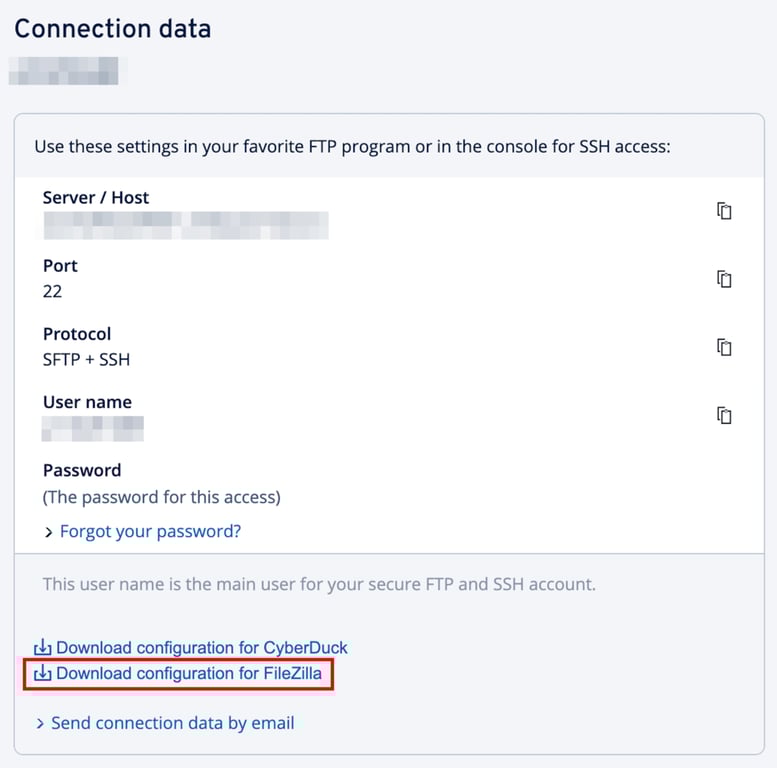Screen dimensions: 777x768
Task: Download configuration for CyberDuck
Action: (202, 648)
